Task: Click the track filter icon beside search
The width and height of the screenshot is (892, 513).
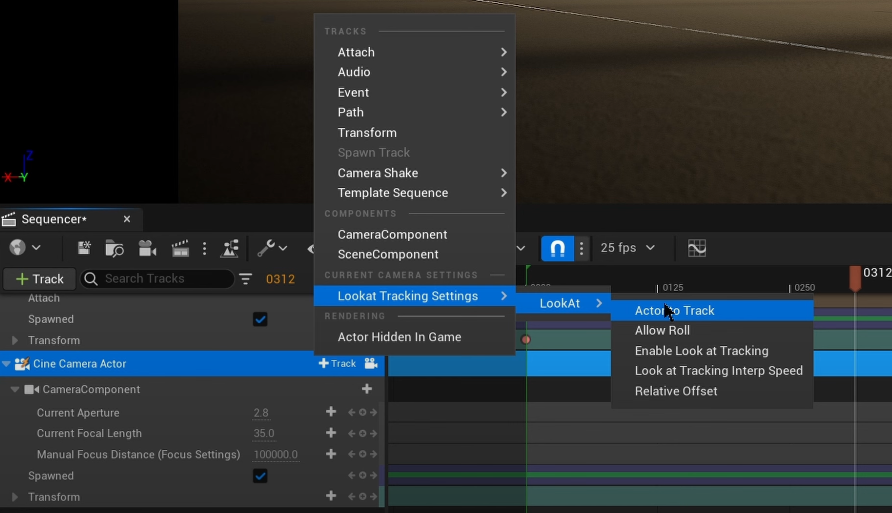Action: point(246,279)
